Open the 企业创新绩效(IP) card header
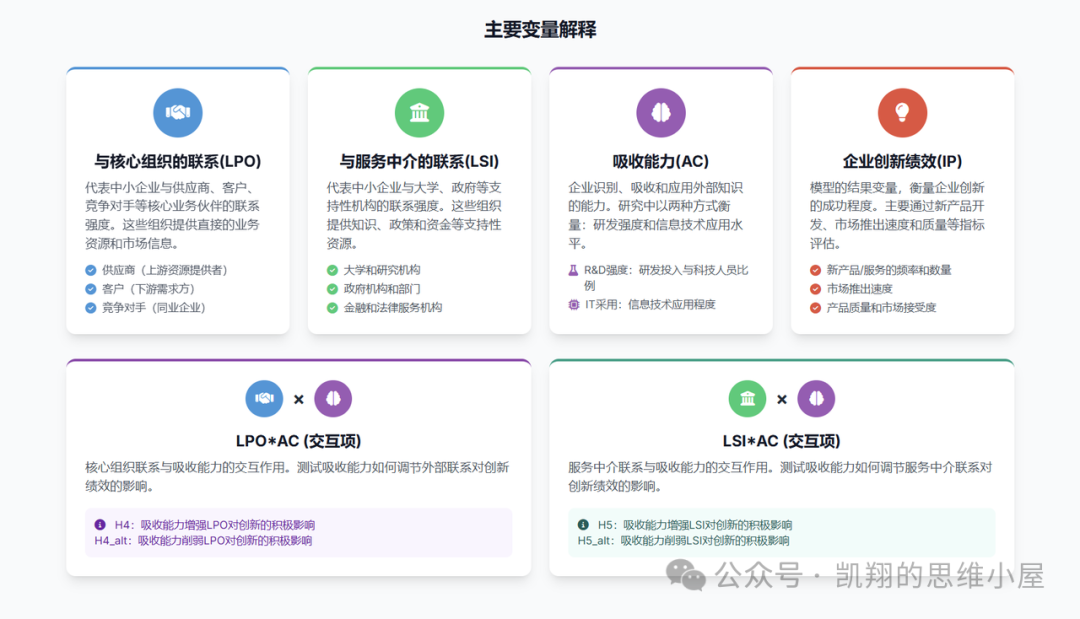Image resolution: width=1080 pixels, height=619 pixels. click(x=901, y=159)
